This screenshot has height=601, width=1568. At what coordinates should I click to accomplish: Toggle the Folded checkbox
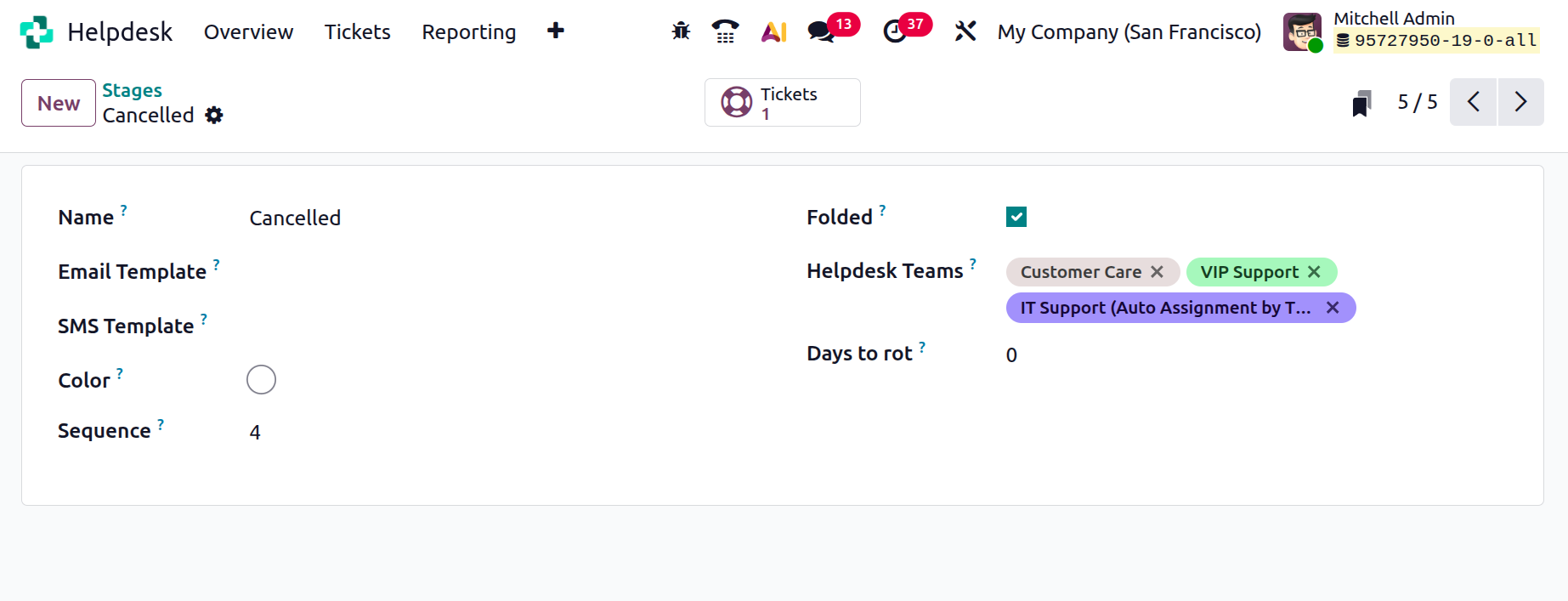[x=1016, y=216]
